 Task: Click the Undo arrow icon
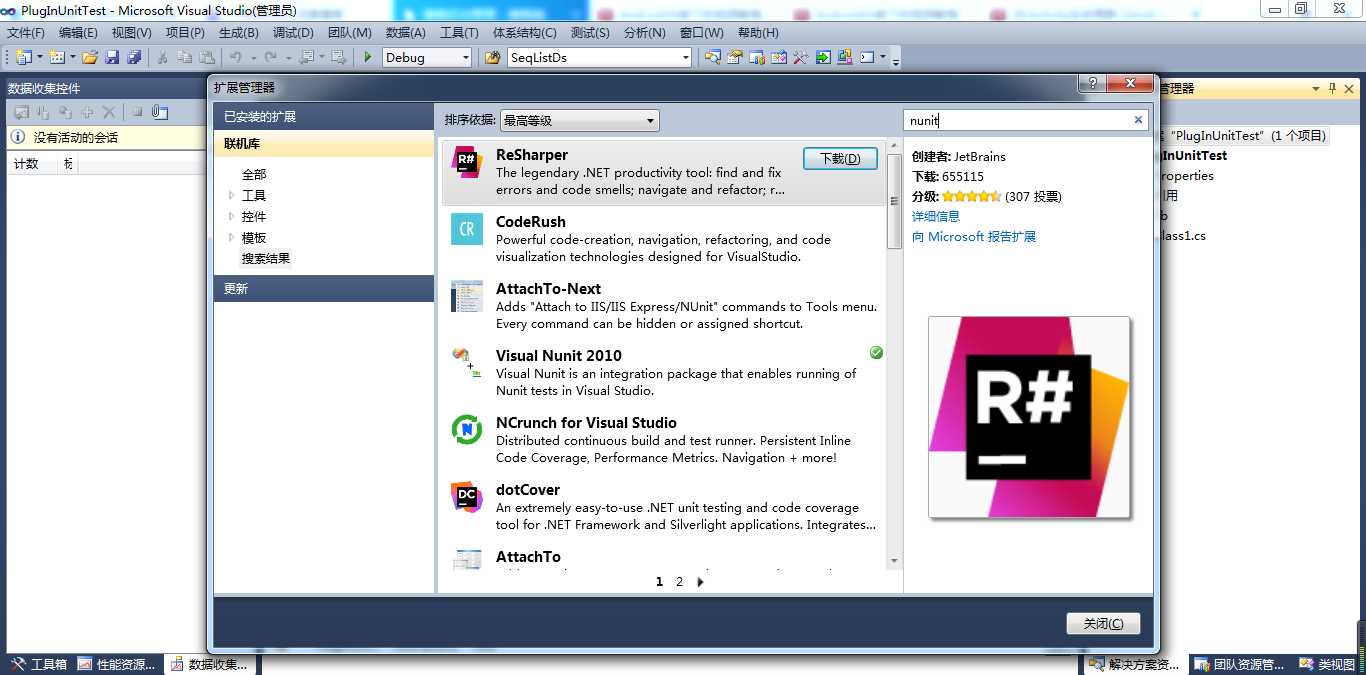click(x=235, y=57)
